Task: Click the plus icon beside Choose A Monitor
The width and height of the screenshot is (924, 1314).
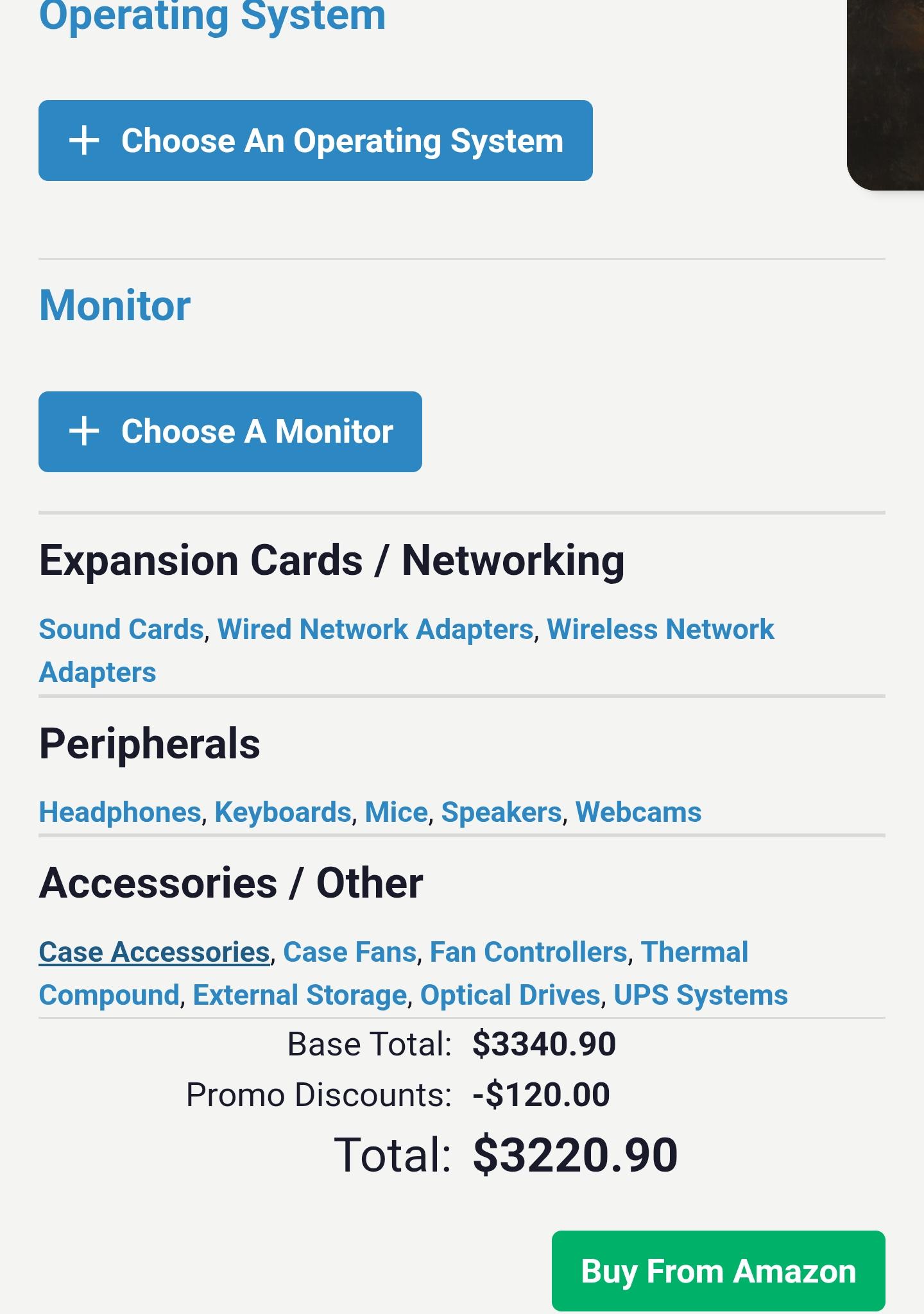Action: [84, 431]
